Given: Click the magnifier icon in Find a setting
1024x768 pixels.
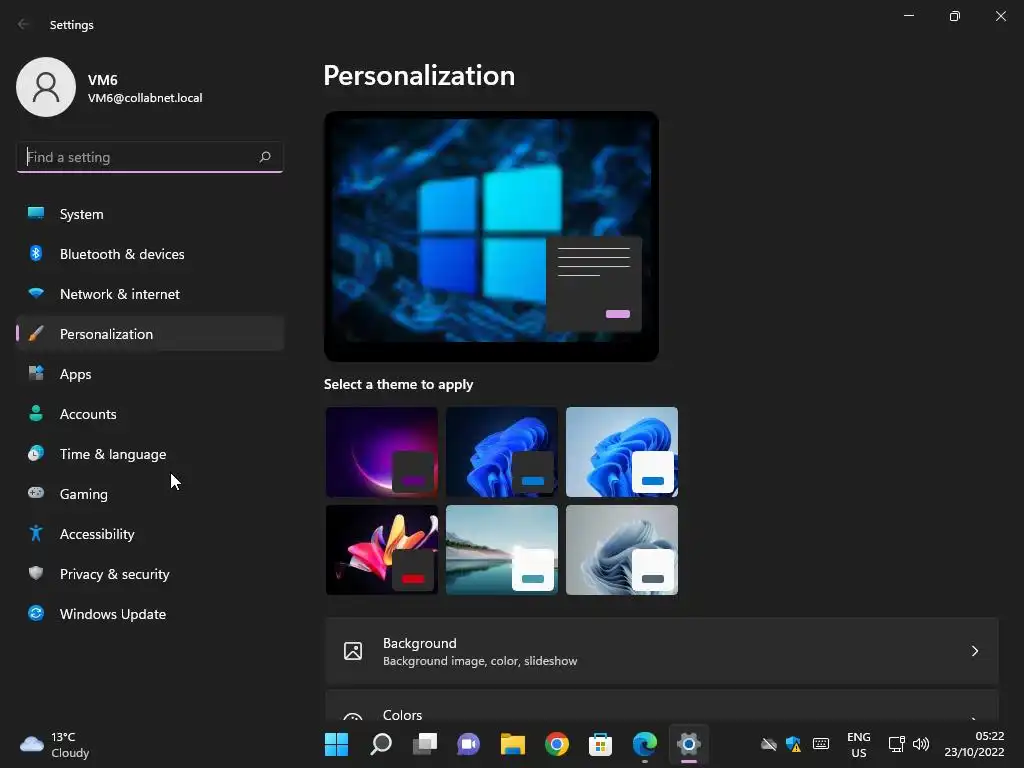Looking at the screenshot, I should 264,157.
